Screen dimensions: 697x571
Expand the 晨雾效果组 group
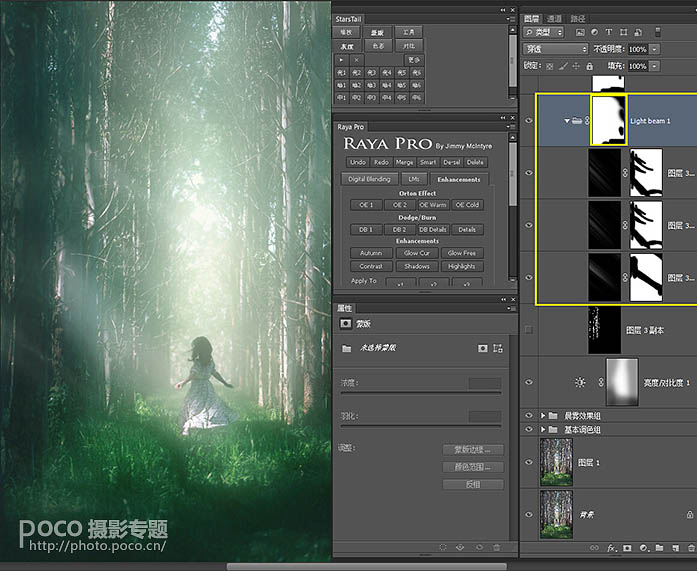point(543,416)
